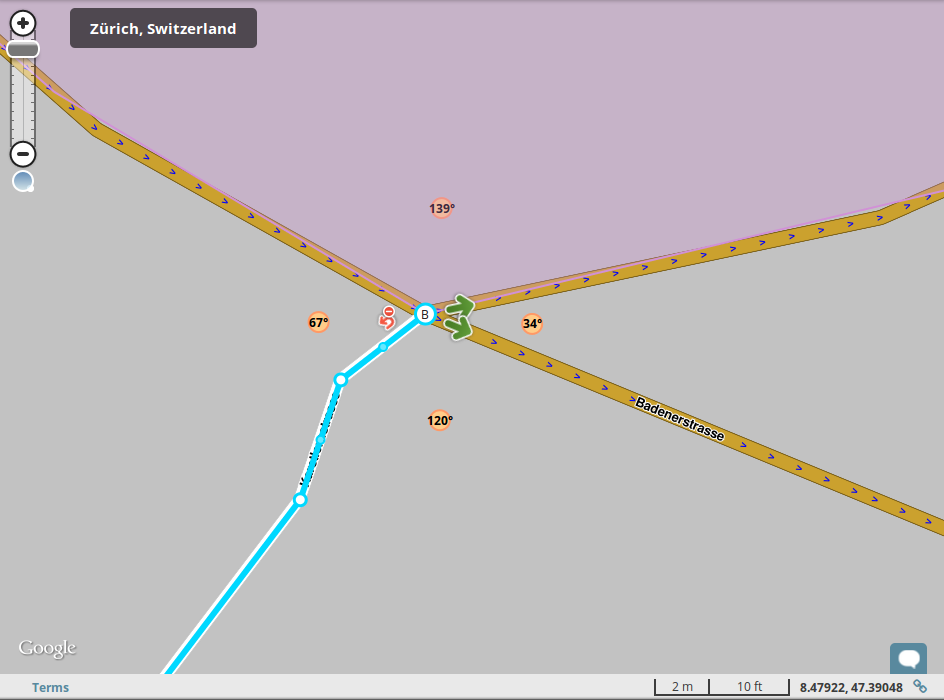Click the middle white node on selected segment
This screenshot has height=700, width=944.
click(x=341, y=380)
